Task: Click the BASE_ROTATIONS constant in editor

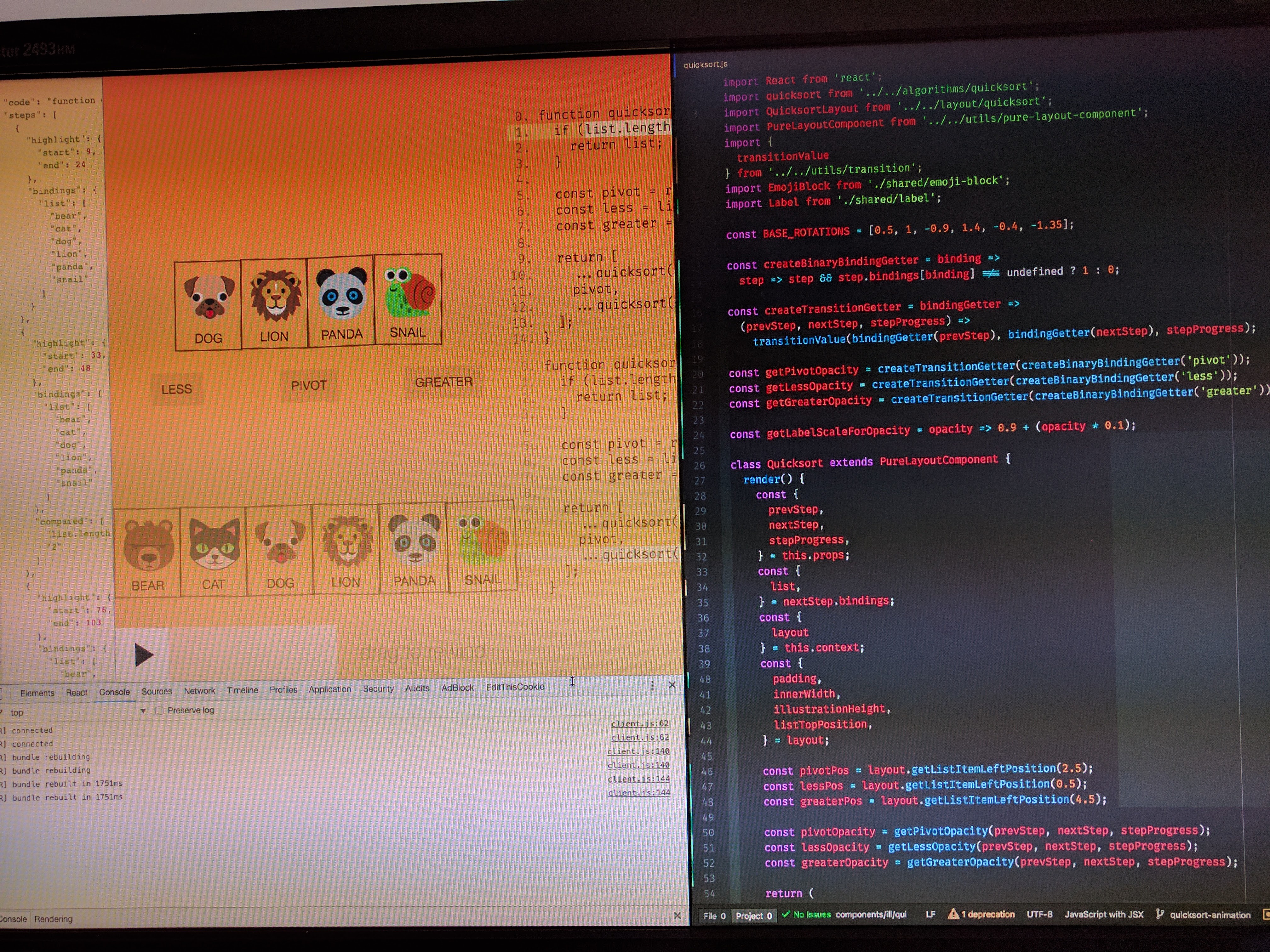Action: [805, 232]
